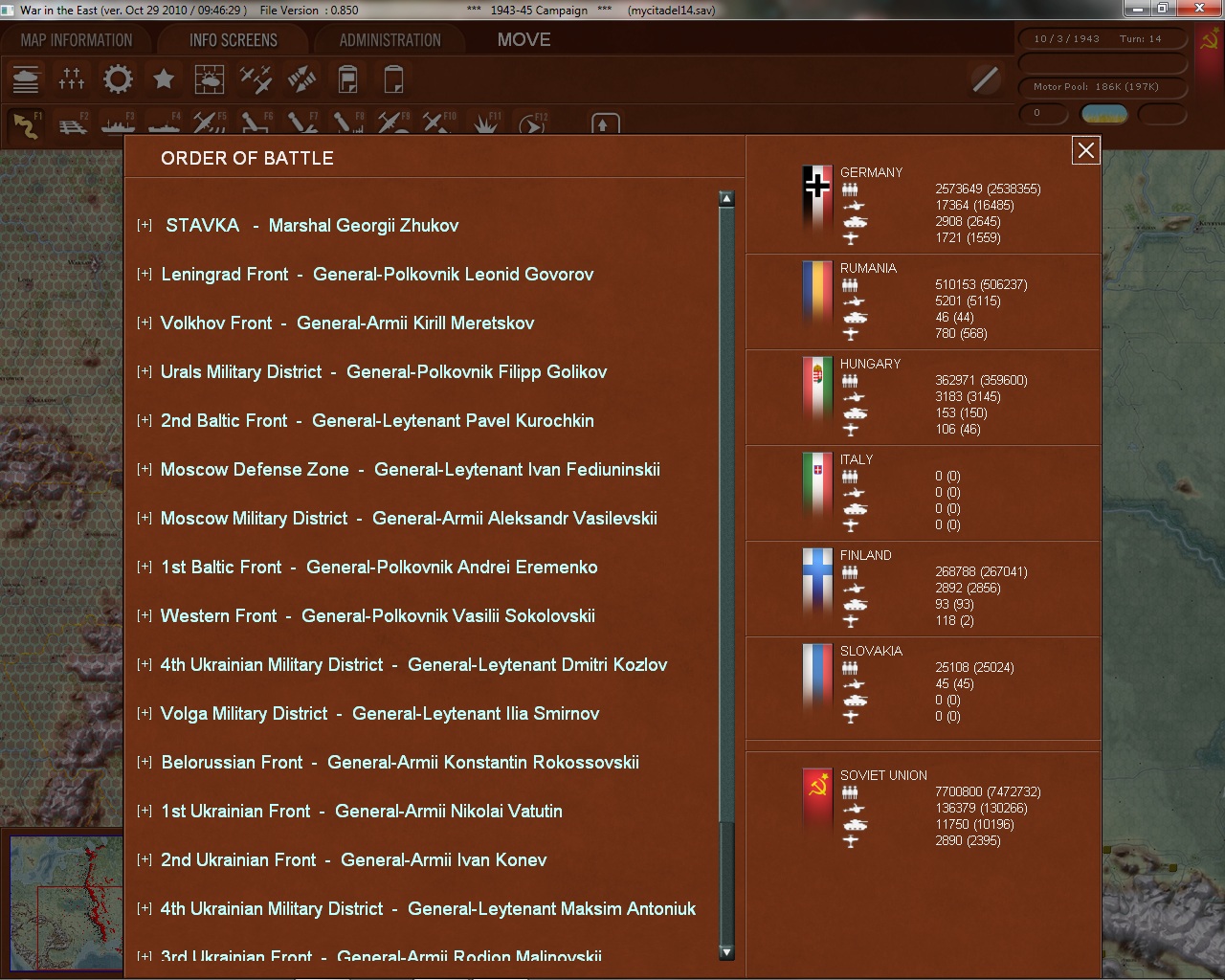
Task: Select the MOVE tab
Action: [523, 40]
